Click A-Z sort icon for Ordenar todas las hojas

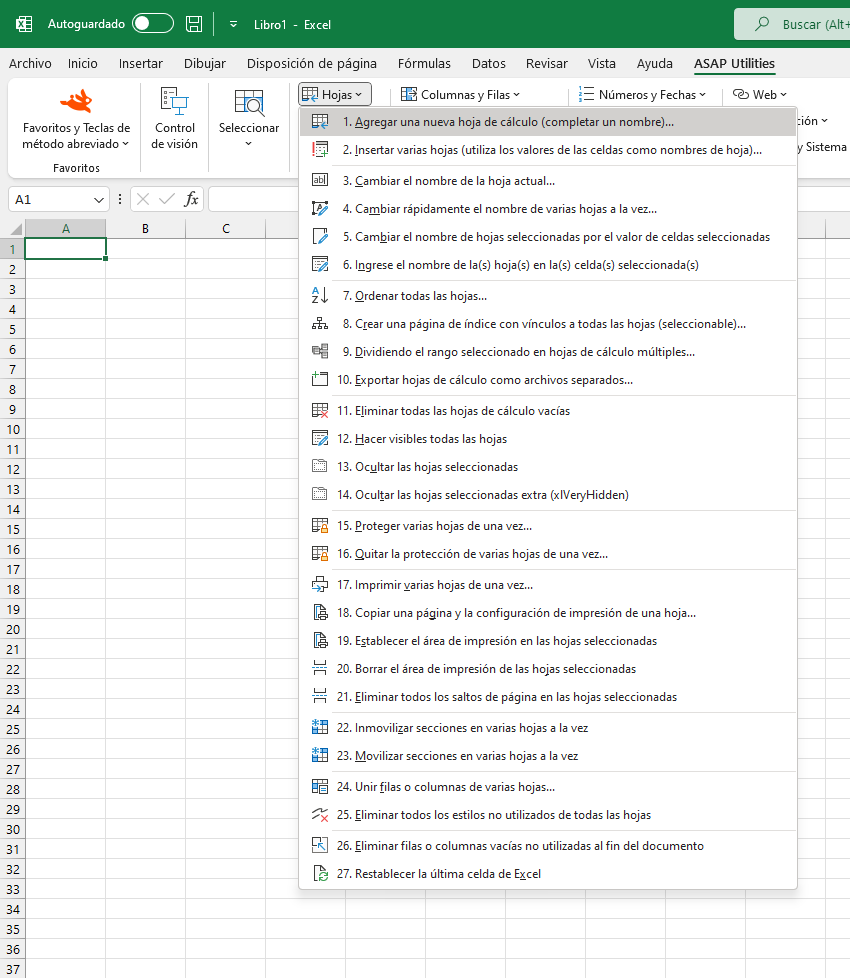[320, 296]
